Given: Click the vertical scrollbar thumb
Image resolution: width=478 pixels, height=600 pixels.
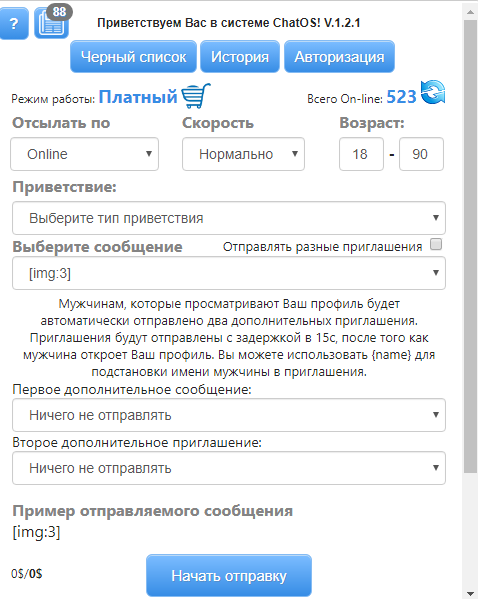Looking at the screenshot, I should point(470,247).
